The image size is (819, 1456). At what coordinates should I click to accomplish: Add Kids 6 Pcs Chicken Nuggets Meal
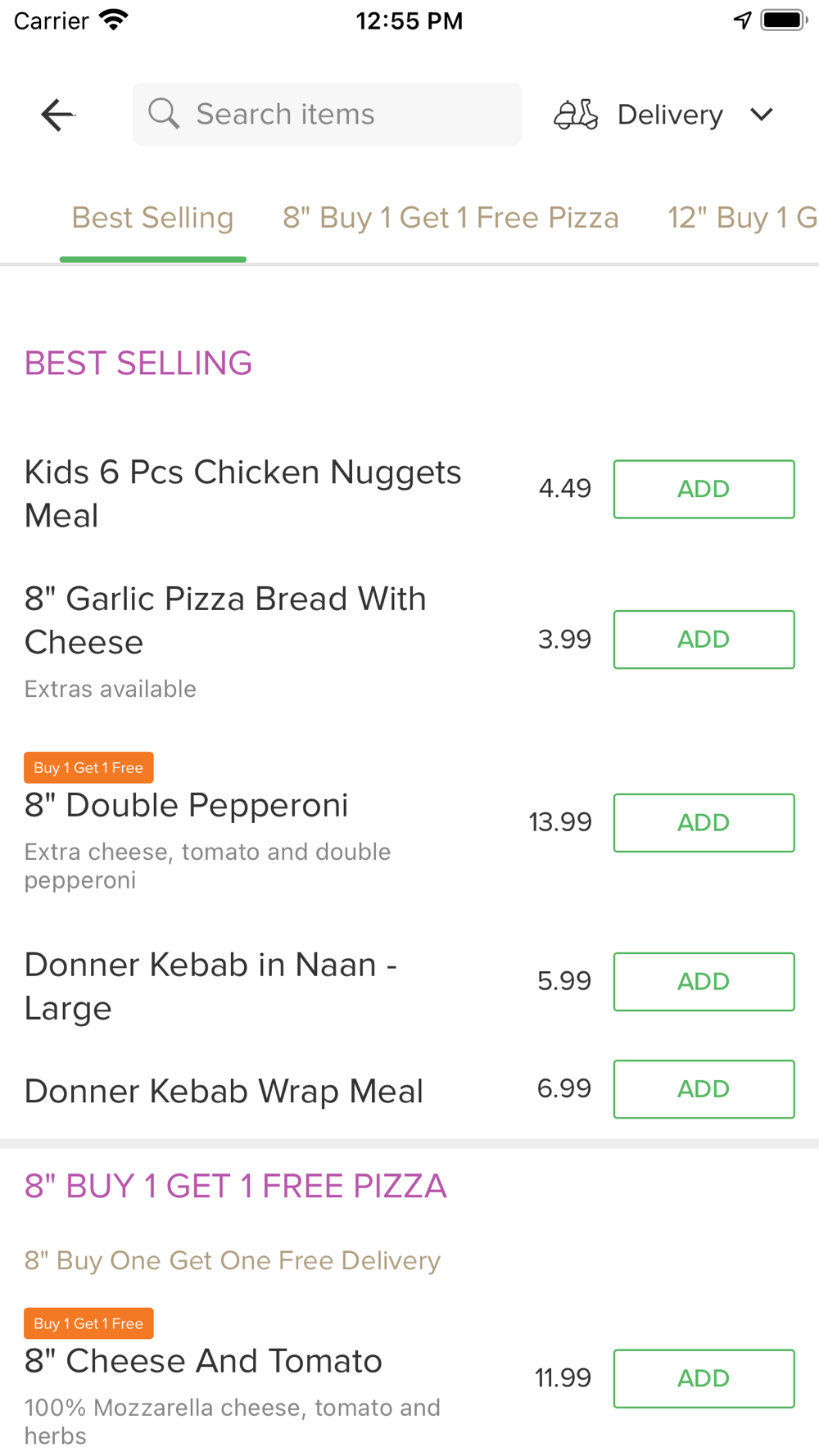coord(704,489)
